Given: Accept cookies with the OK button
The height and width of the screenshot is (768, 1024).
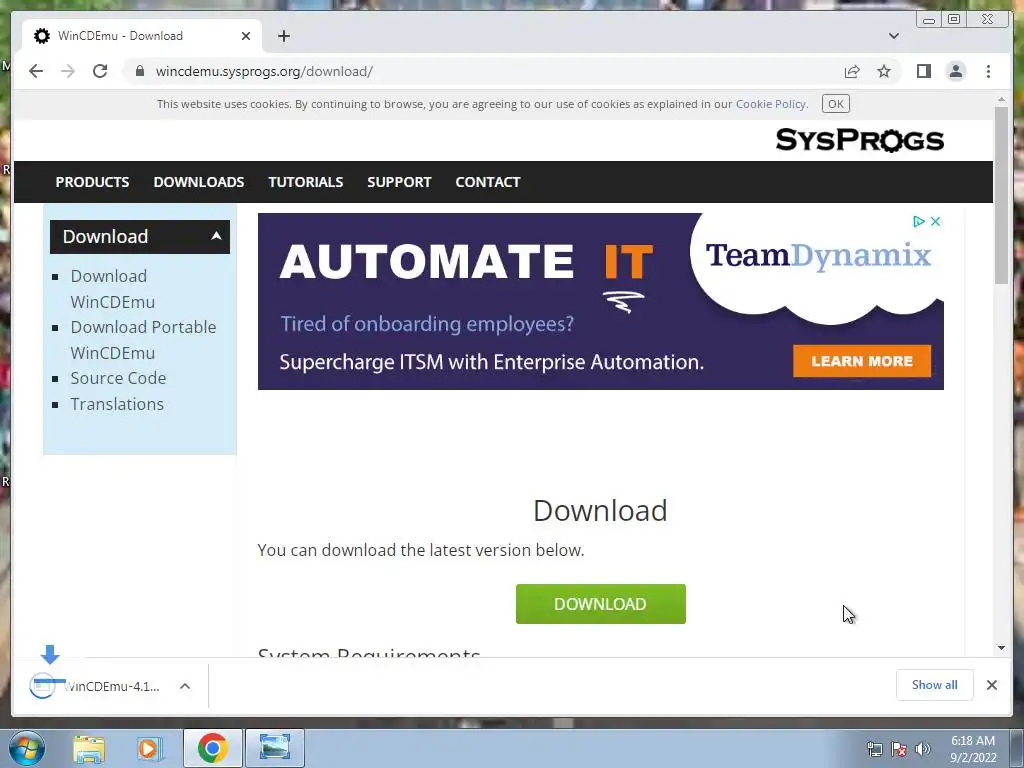Looking at the screenshot, I should (x=835, y=104).
